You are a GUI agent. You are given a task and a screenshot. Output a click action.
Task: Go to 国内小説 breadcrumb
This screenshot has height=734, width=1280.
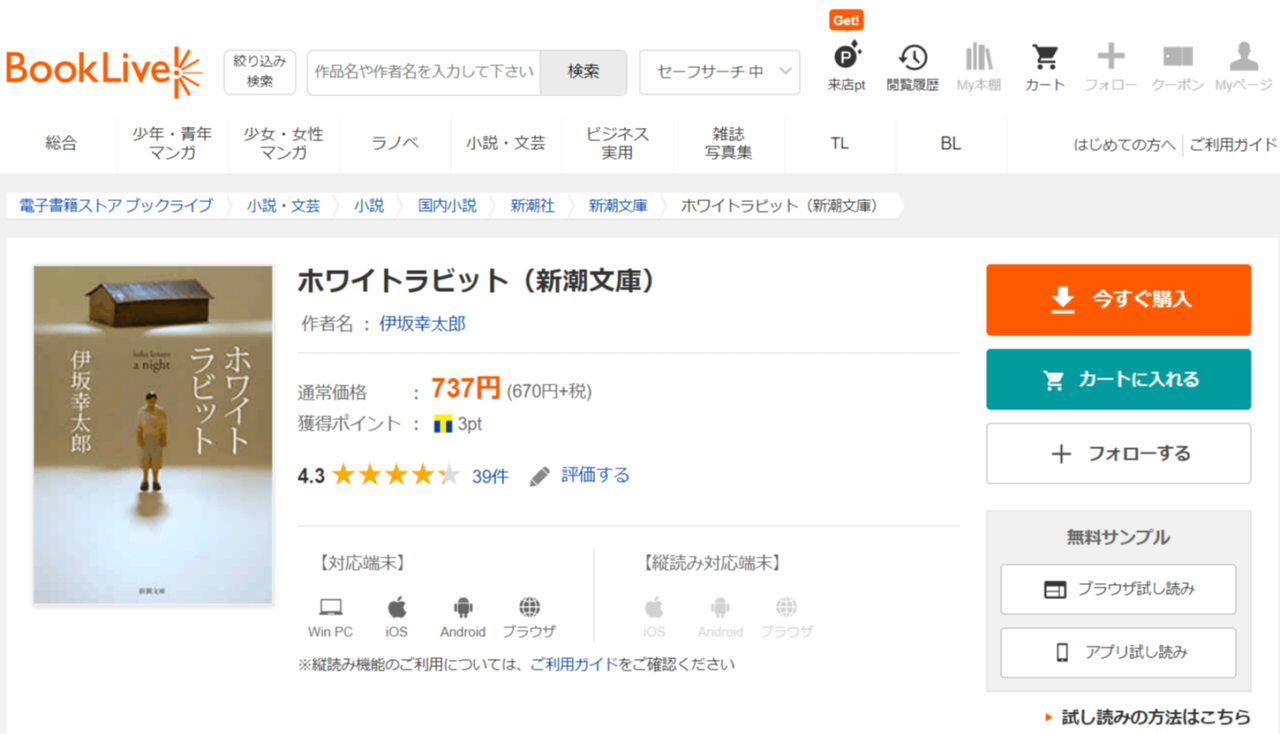point(447,205)
